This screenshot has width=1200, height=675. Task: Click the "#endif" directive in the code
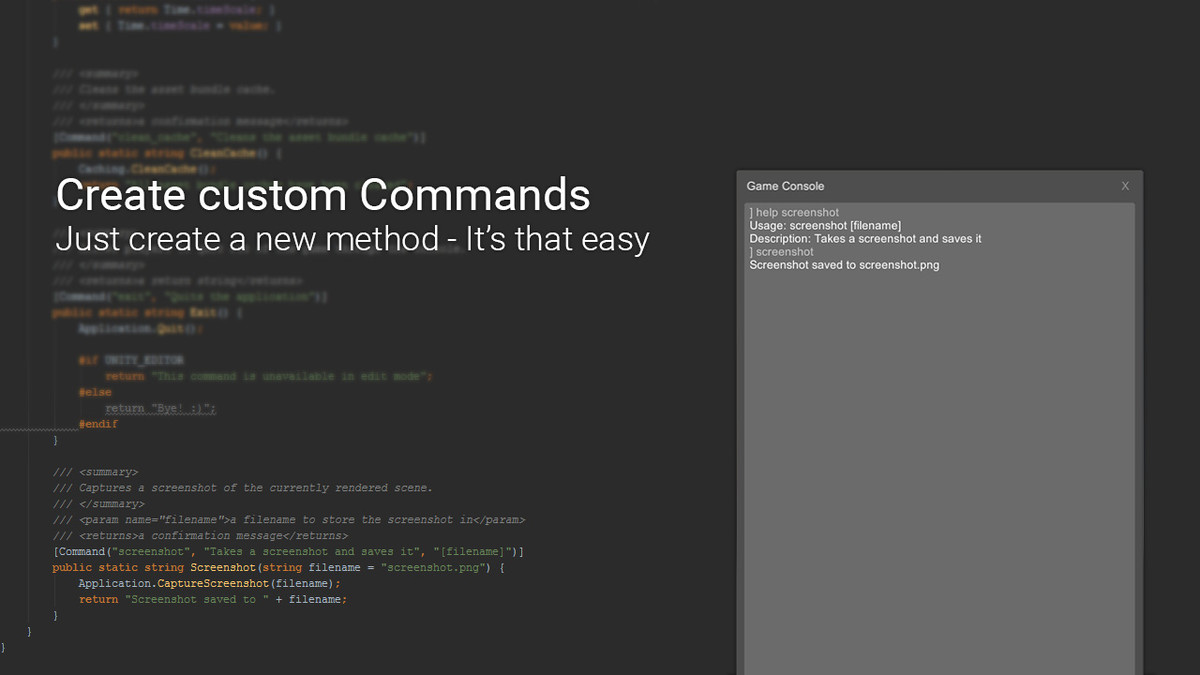(98, 424)
